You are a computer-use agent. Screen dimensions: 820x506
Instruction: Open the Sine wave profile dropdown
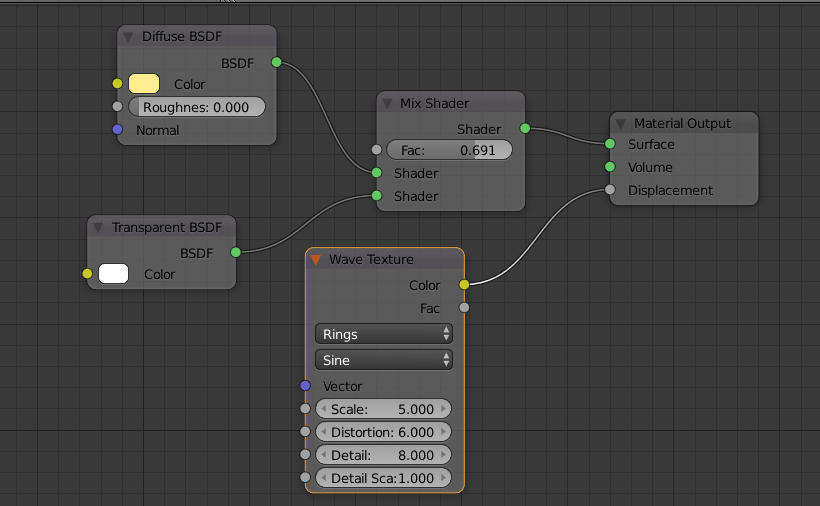pyautogui.click(x=384, y=360)
